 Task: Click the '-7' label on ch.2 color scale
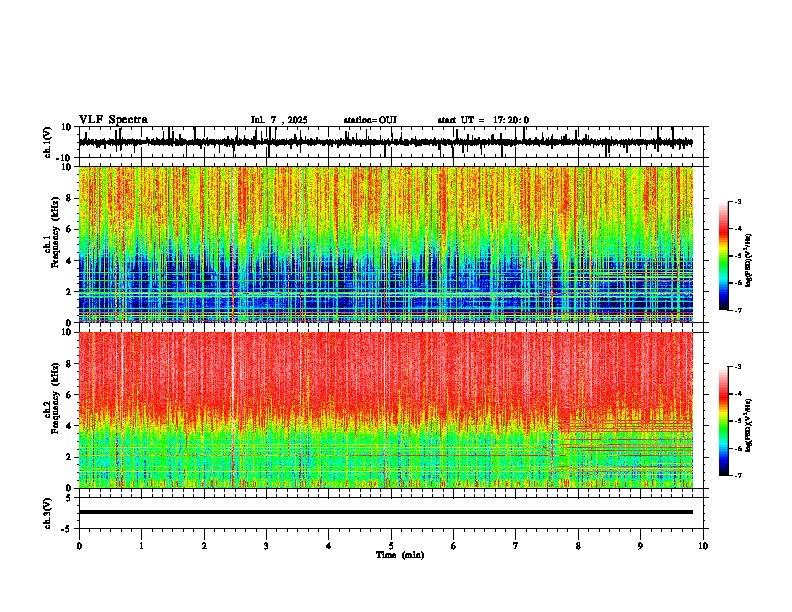738,475
